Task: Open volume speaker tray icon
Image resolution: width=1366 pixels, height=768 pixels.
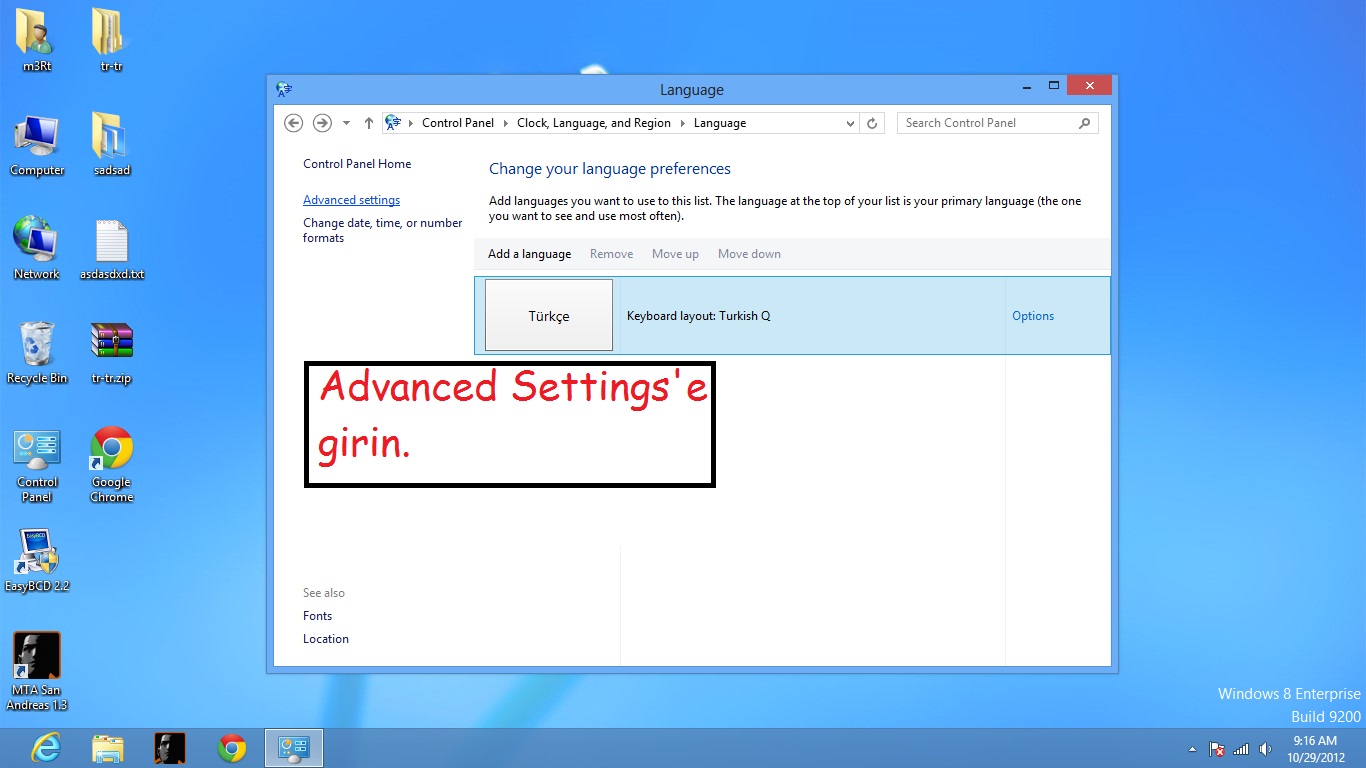Action: (1265, 748)
